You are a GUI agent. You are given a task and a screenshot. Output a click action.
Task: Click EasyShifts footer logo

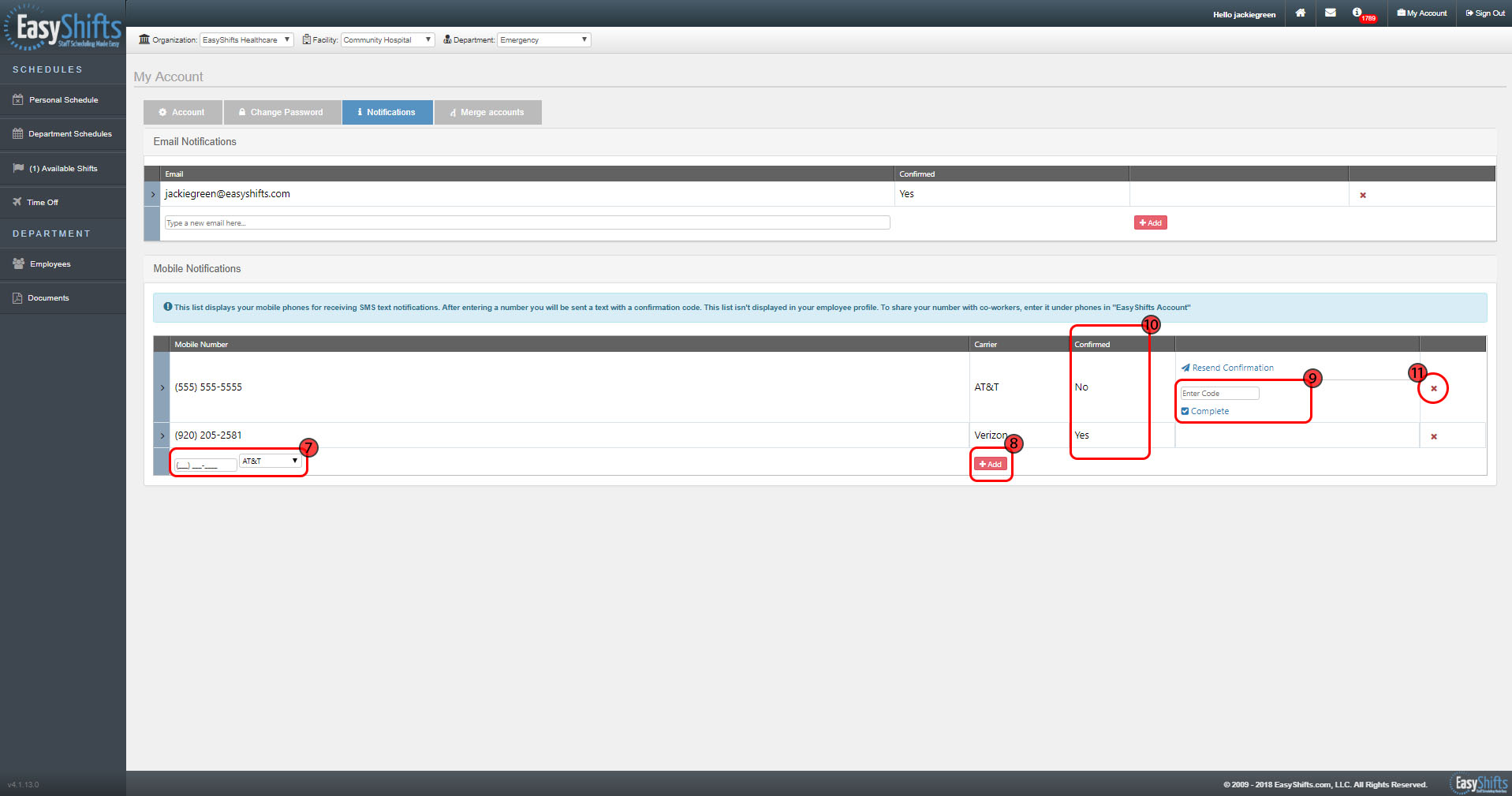(1480, 783)
